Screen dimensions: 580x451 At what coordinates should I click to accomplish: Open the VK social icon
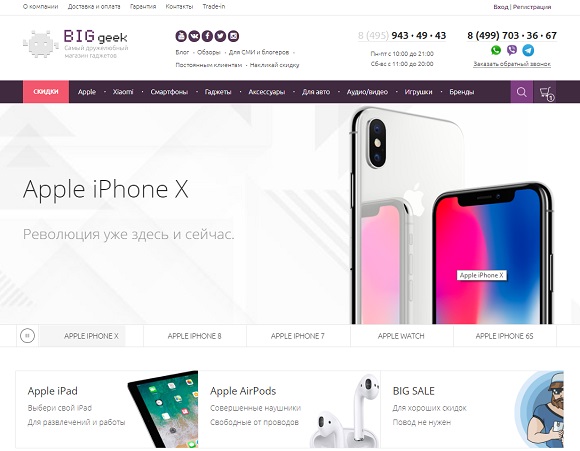click(x=194, y=36)
